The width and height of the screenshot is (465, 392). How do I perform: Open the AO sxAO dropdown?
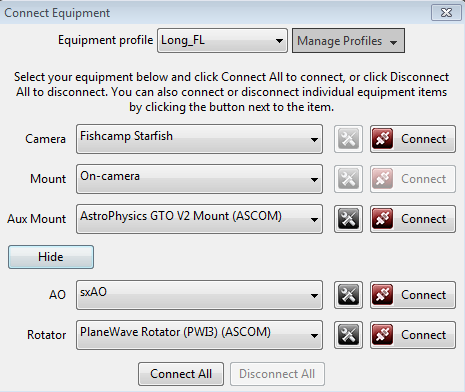(x=199, y=295)
